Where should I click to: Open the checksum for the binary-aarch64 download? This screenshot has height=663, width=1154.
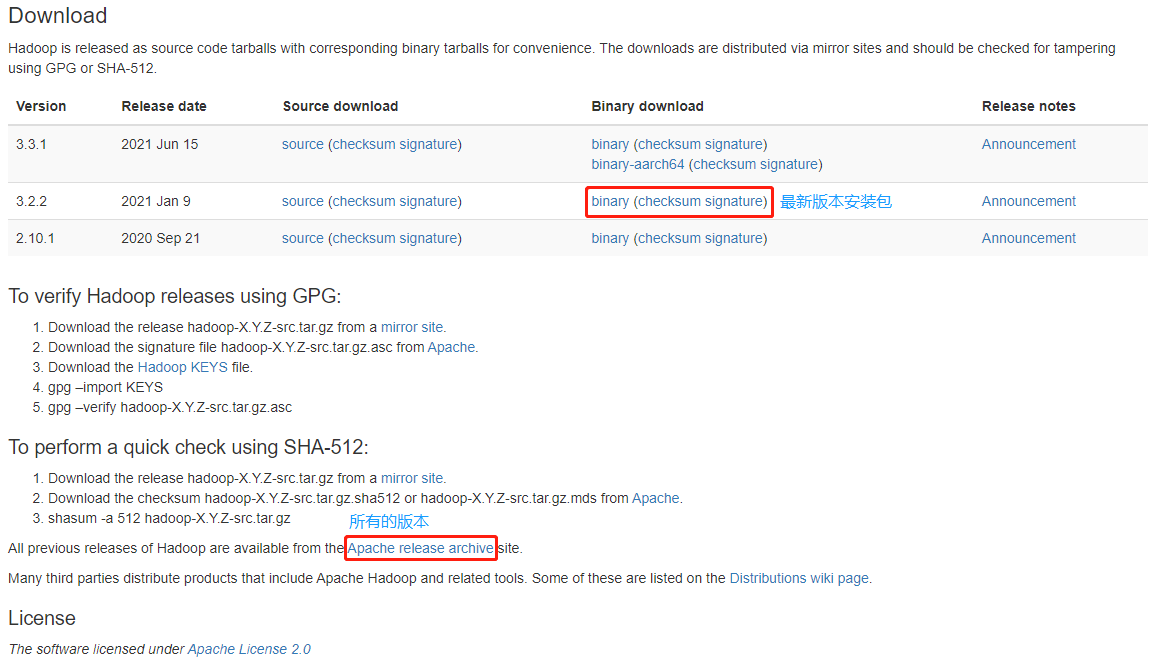click(725, 164)
